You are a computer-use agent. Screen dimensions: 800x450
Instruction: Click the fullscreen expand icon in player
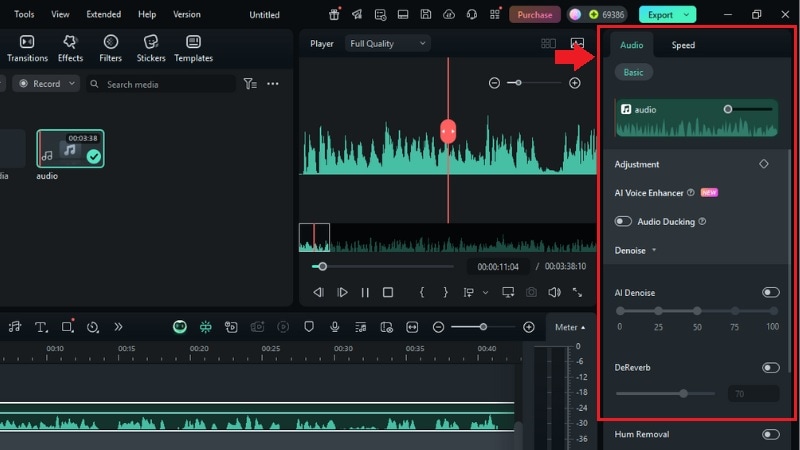coord(577,292)
